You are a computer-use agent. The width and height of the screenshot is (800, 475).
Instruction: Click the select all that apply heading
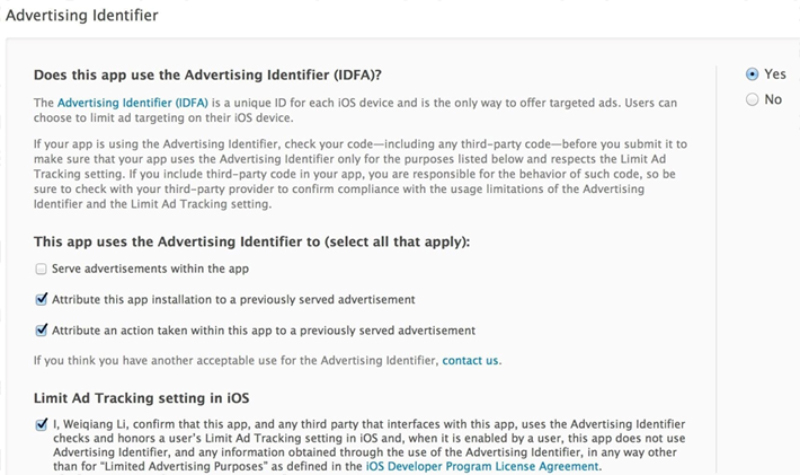point(252,241)
